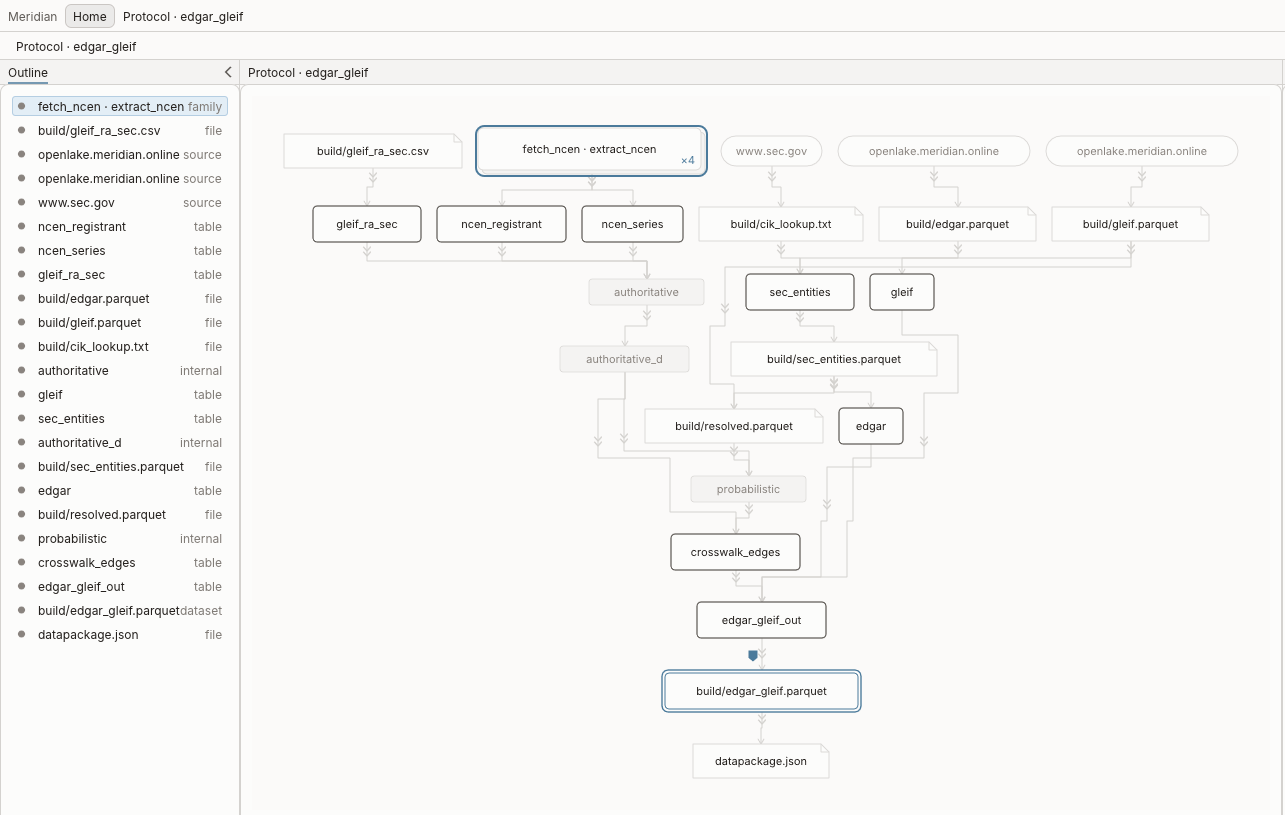Select build/resolved.parquet in outline

120,515
